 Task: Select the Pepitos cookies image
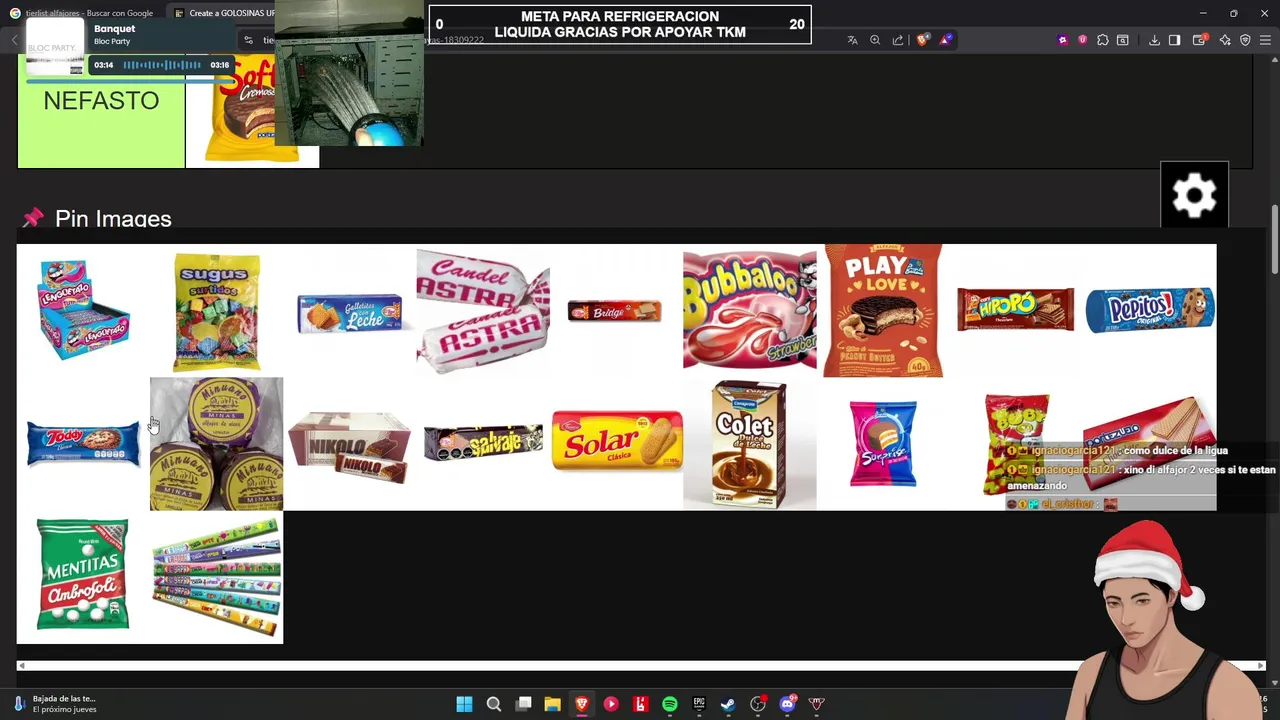[x=1150, y=311]
